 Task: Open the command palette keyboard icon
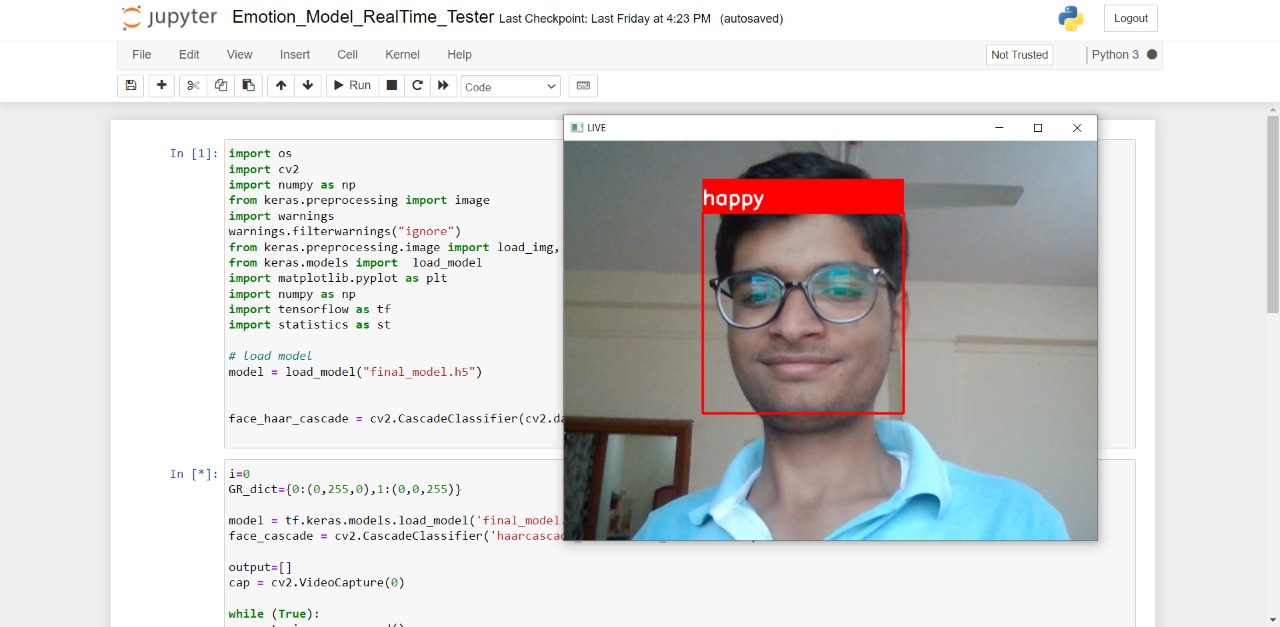[x=583, y=86]
